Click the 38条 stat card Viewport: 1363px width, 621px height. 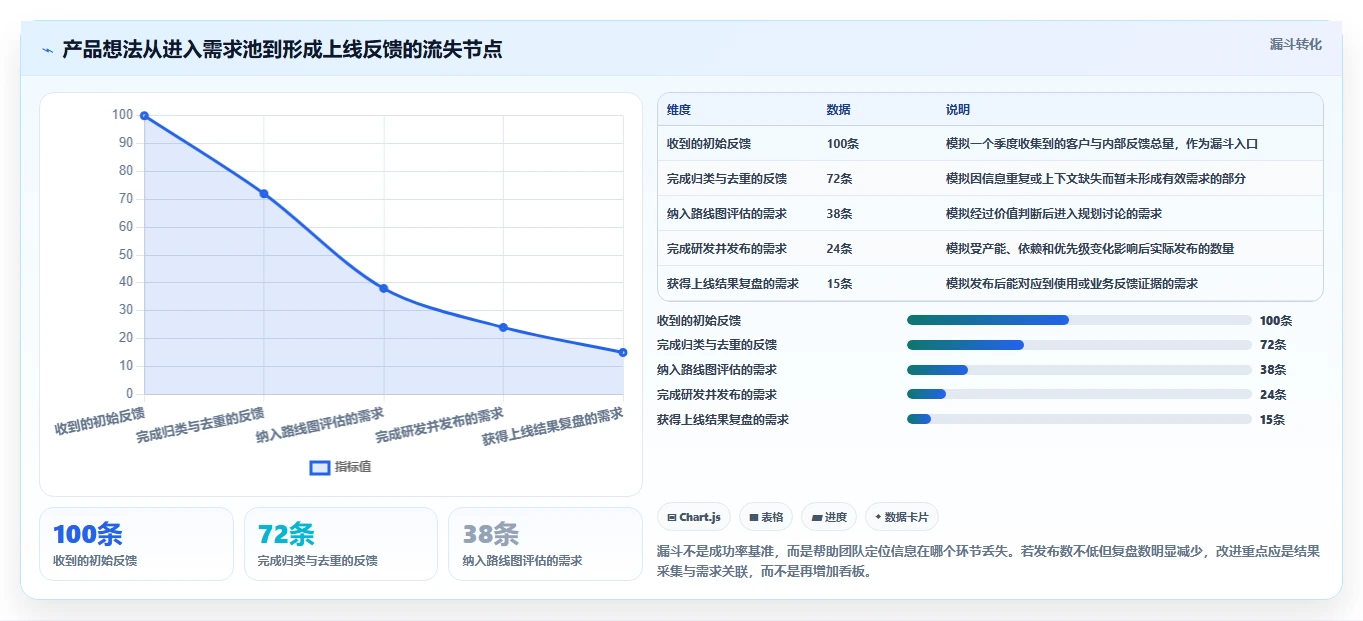545,544
